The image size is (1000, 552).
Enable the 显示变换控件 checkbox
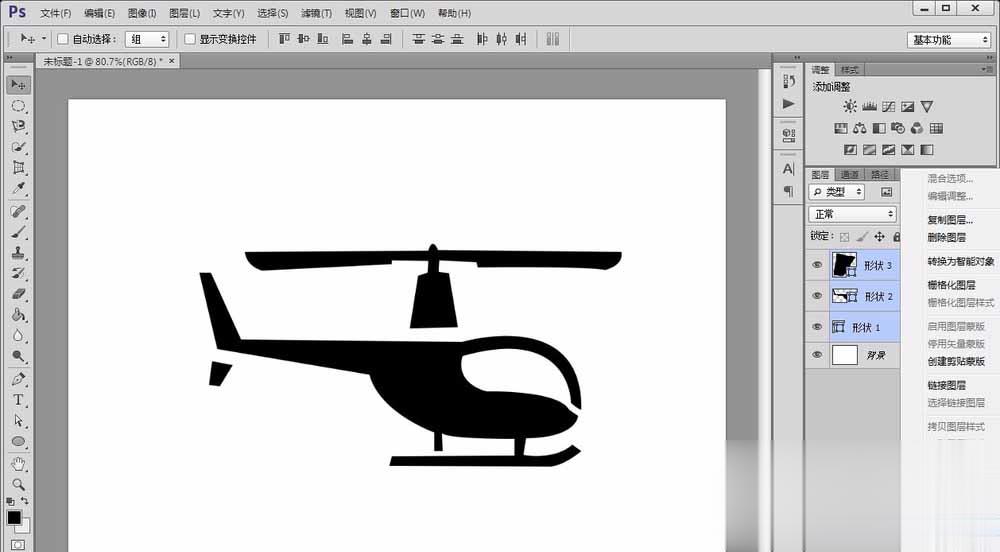coord(189,39)
